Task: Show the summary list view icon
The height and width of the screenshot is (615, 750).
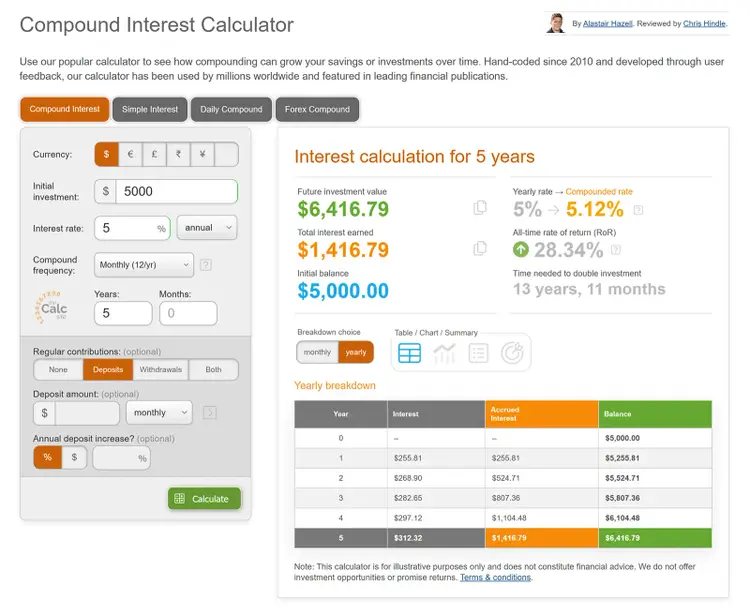Action: pyautogui.click(x=478, y=353)
